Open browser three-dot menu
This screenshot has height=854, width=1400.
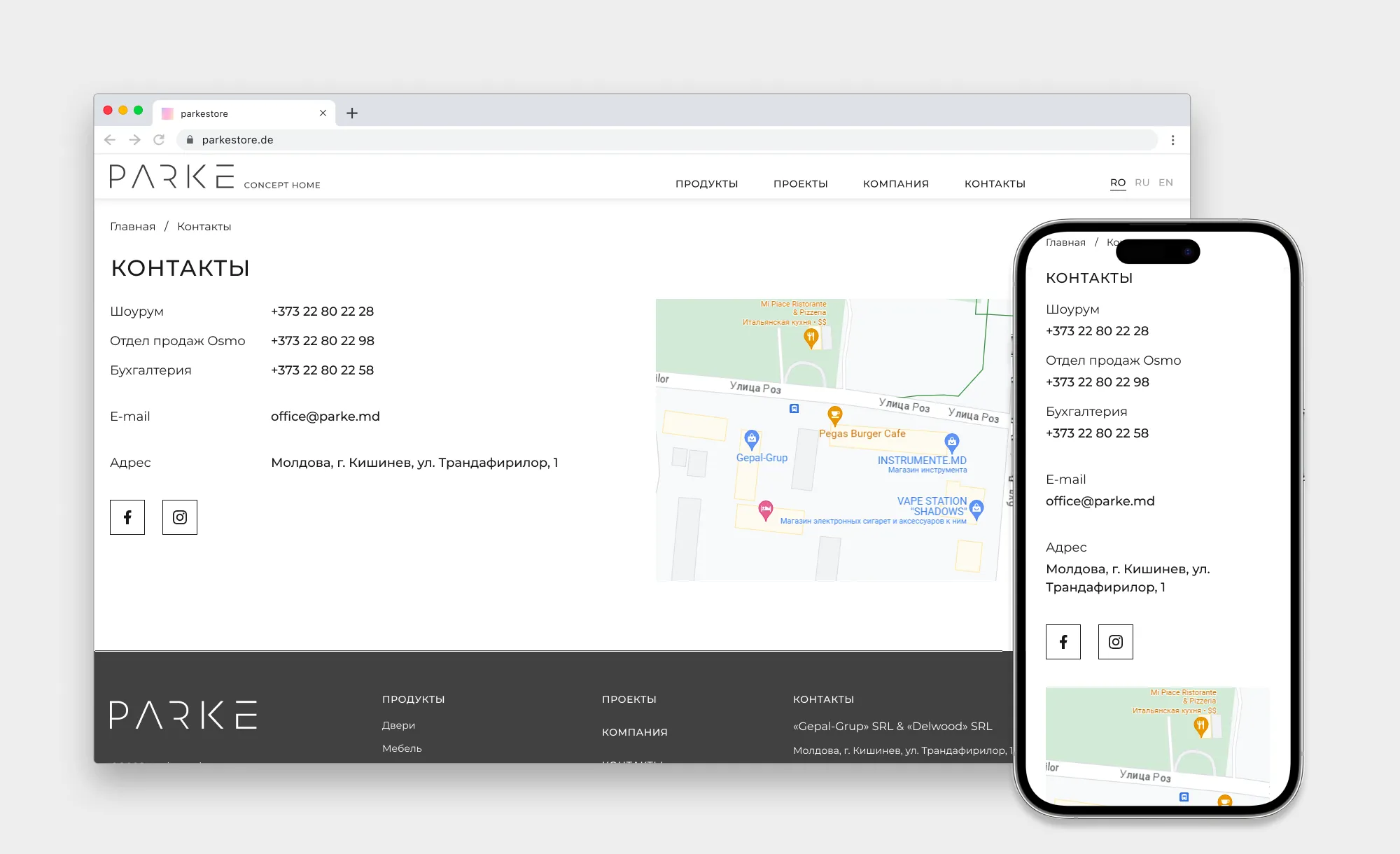click(1172, 140)
